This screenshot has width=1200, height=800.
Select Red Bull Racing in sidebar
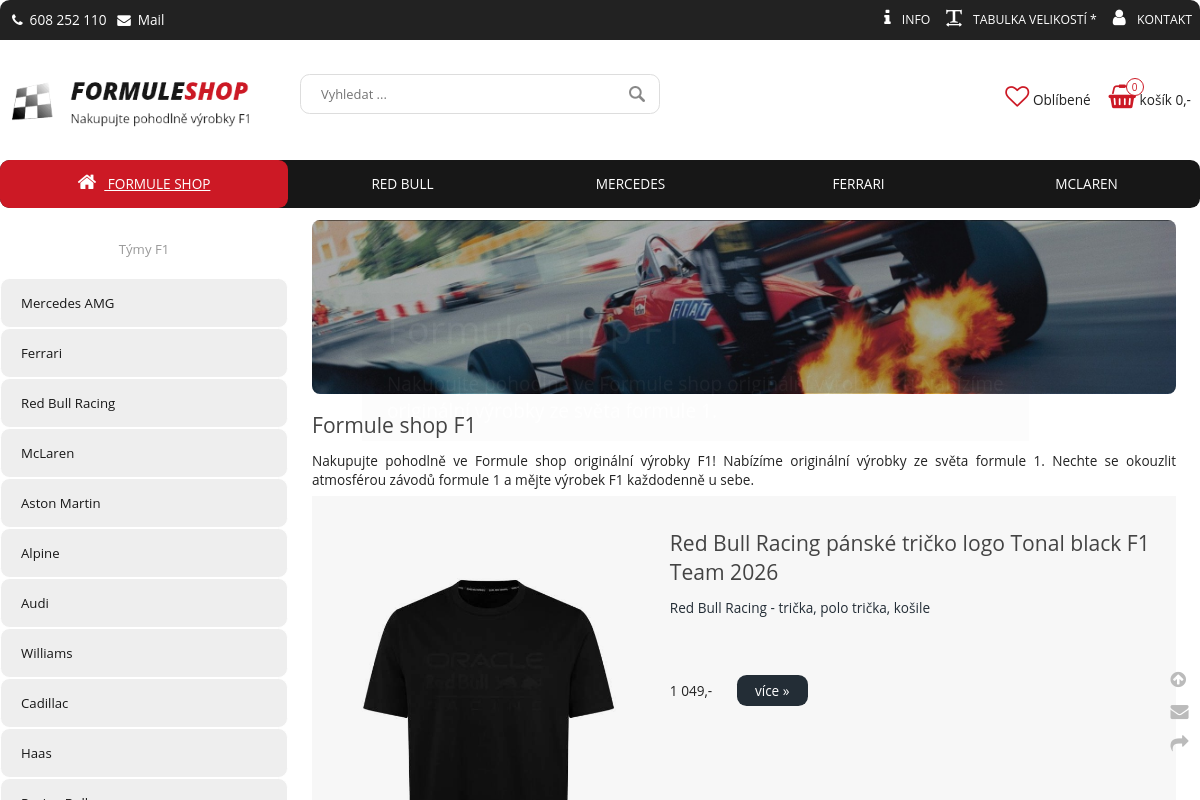tap(144, 403)
